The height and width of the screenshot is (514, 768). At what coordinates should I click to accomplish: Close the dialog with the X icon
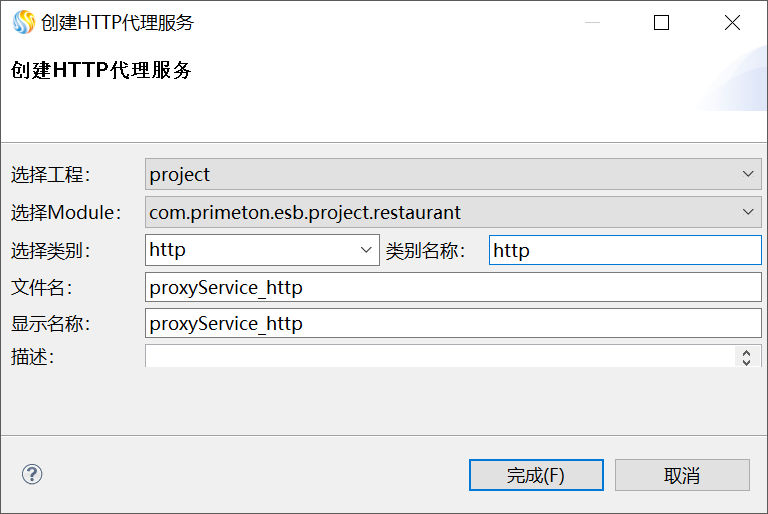(x=732, y=22)
